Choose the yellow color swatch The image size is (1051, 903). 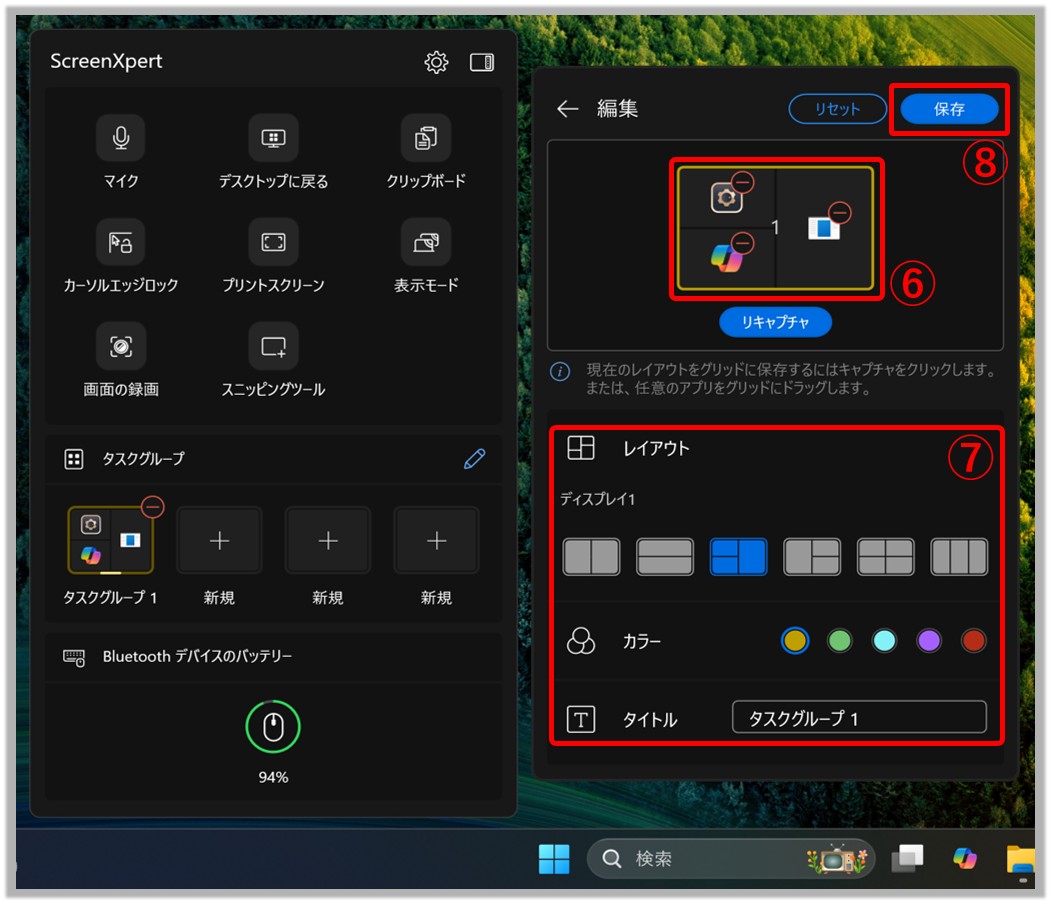click(x=795, y=641)
